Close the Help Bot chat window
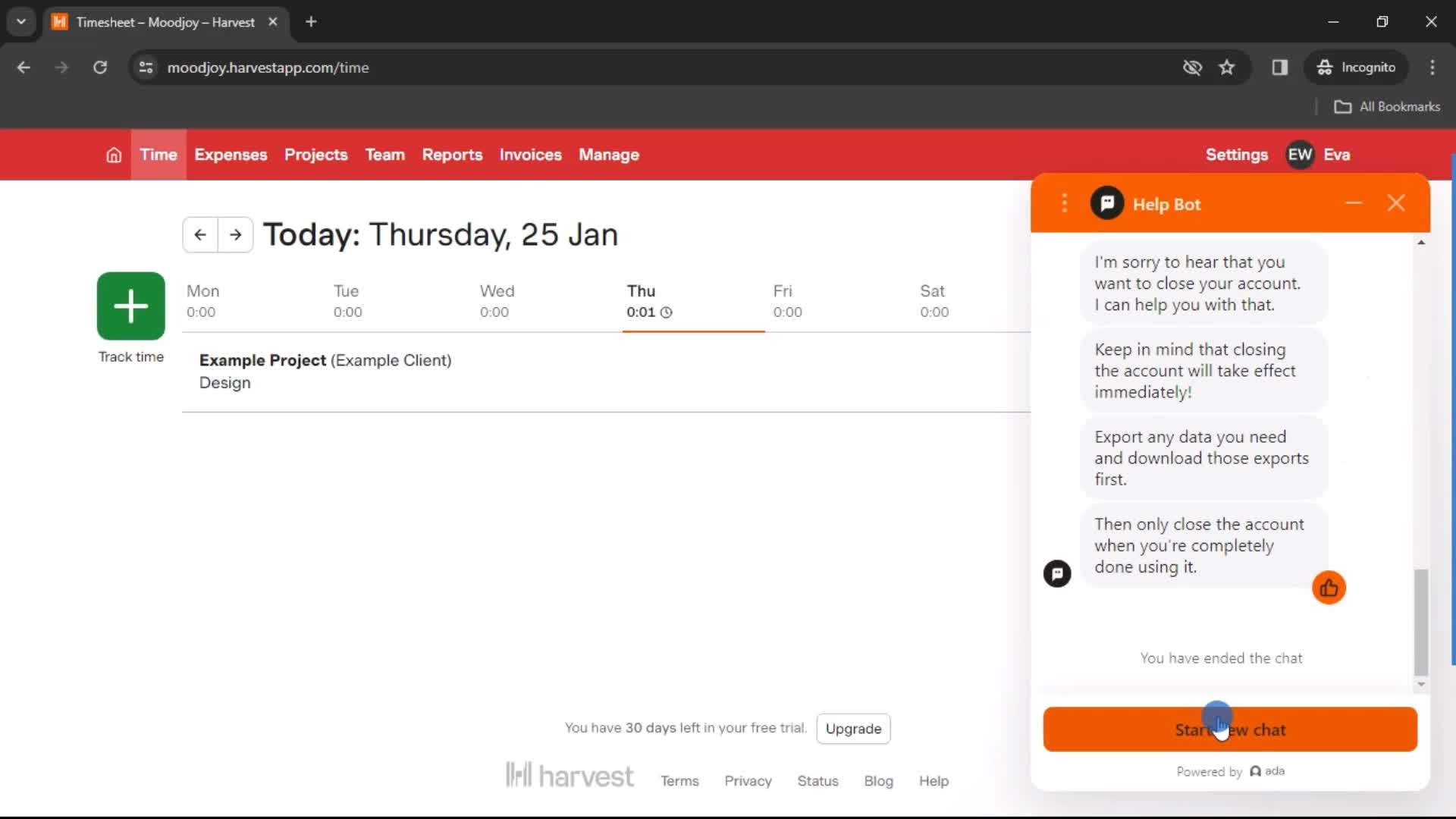The image size is (1456, 819). coord(1396,203)
